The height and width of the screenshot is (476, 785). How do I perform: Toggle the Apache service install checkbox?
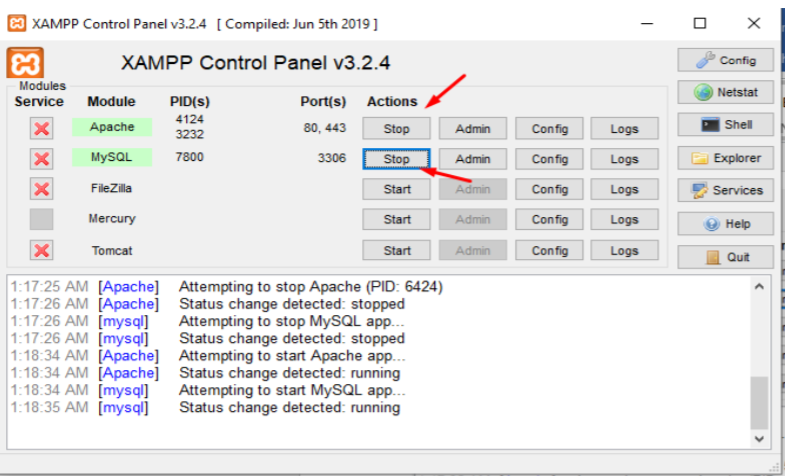click(42, 129)
